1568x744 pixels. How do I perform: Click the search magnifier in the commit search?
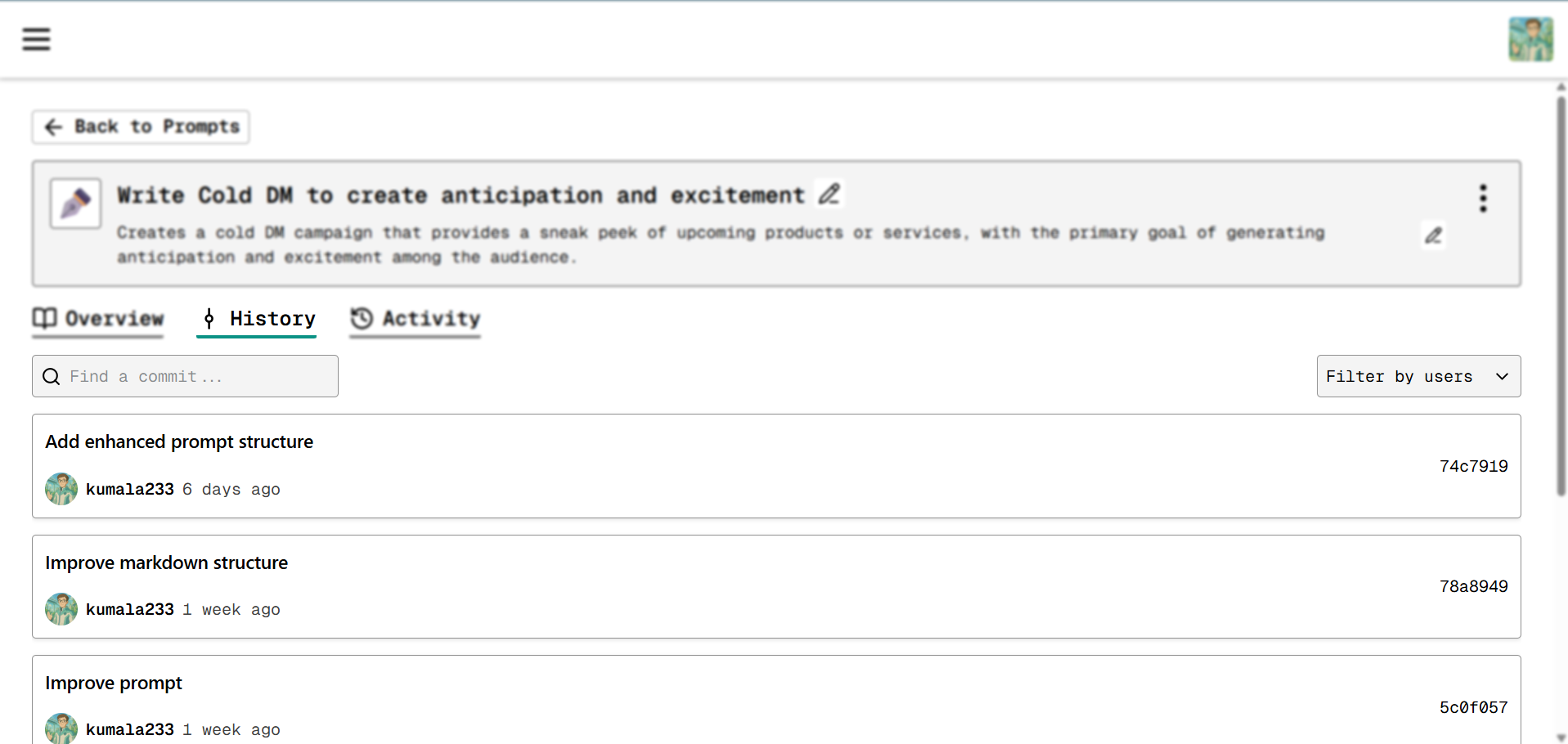pyautogui.click(x=51, y=376)
